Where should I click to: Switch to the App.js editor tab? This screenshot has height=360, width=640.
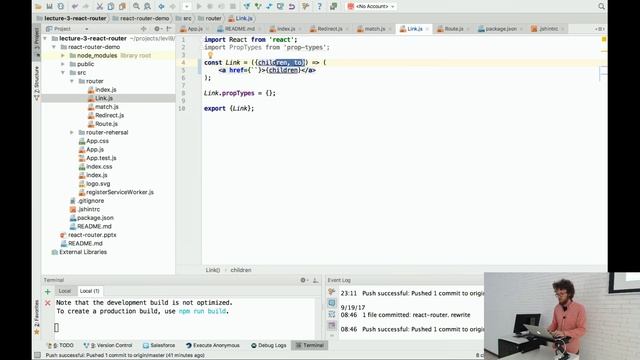194,29
